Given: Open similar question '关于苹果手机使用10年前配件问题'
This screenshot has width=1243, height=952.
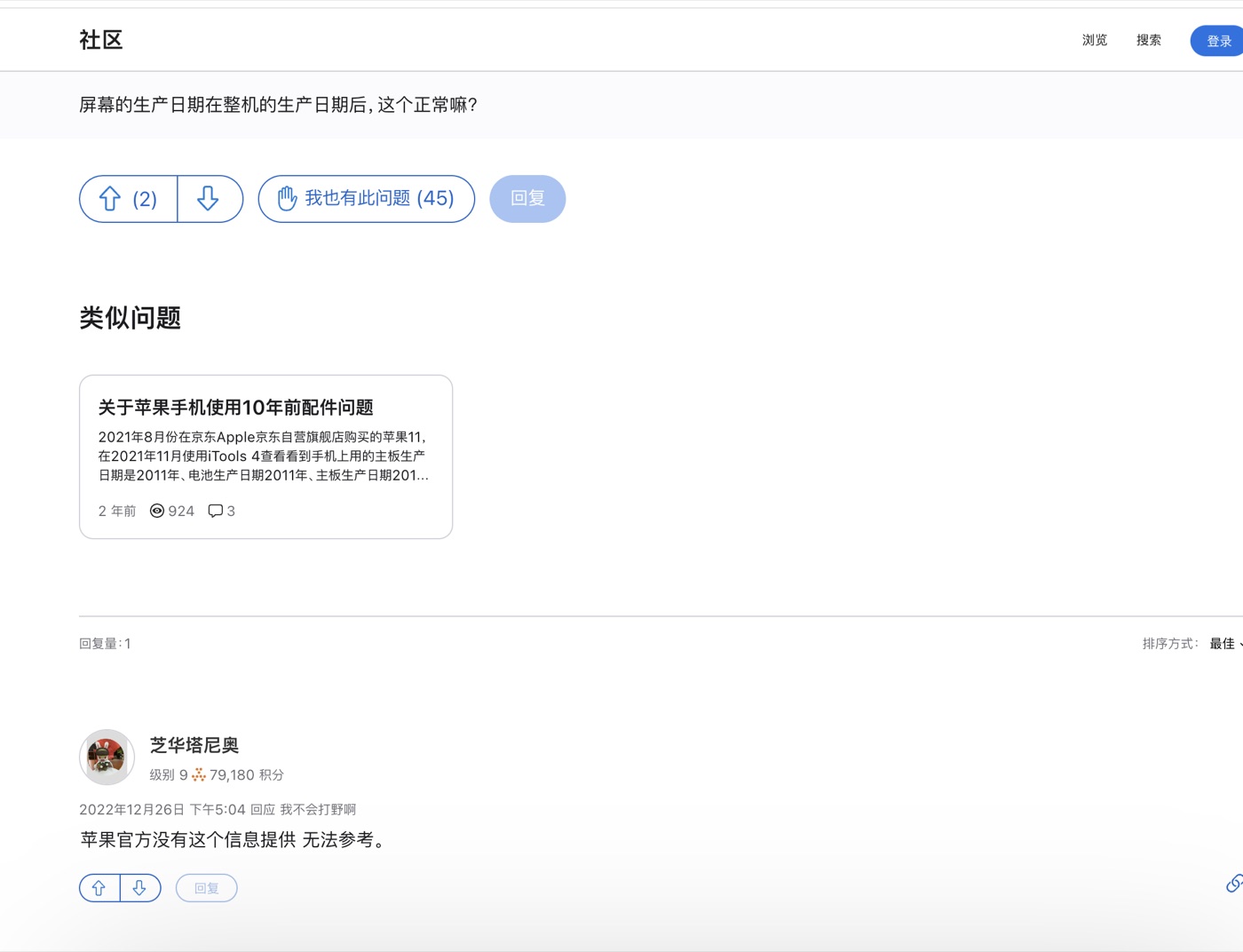Looking at the screenshot, I should [236, 408].
